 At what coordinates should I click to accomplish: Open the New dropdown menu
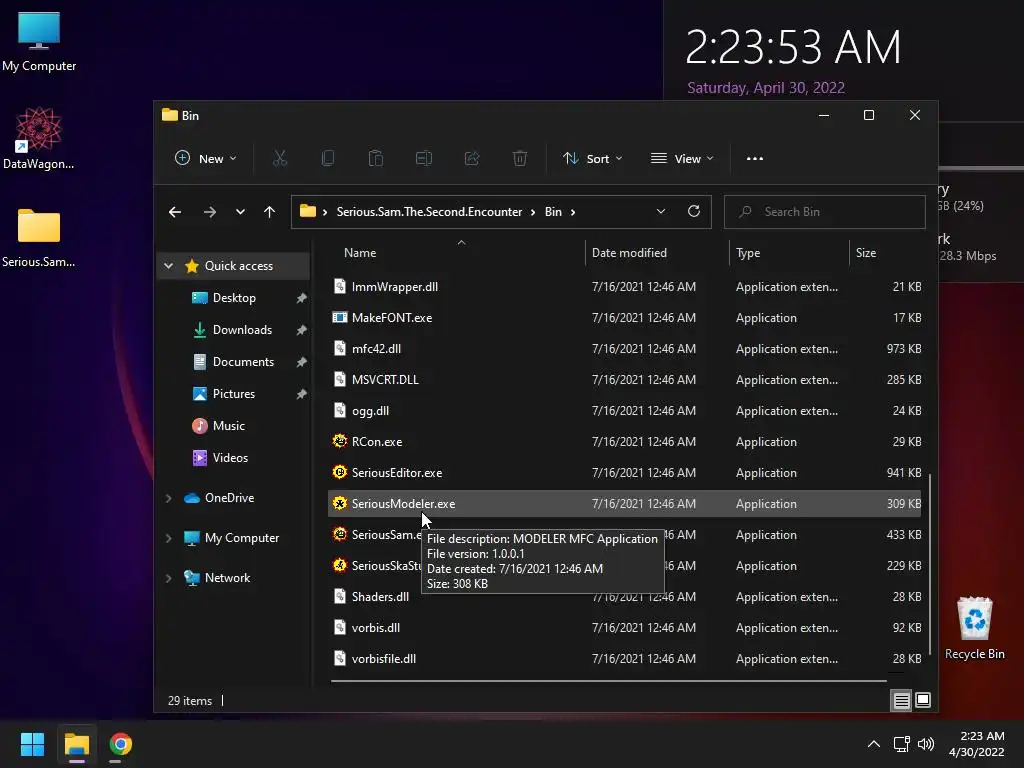206,158
